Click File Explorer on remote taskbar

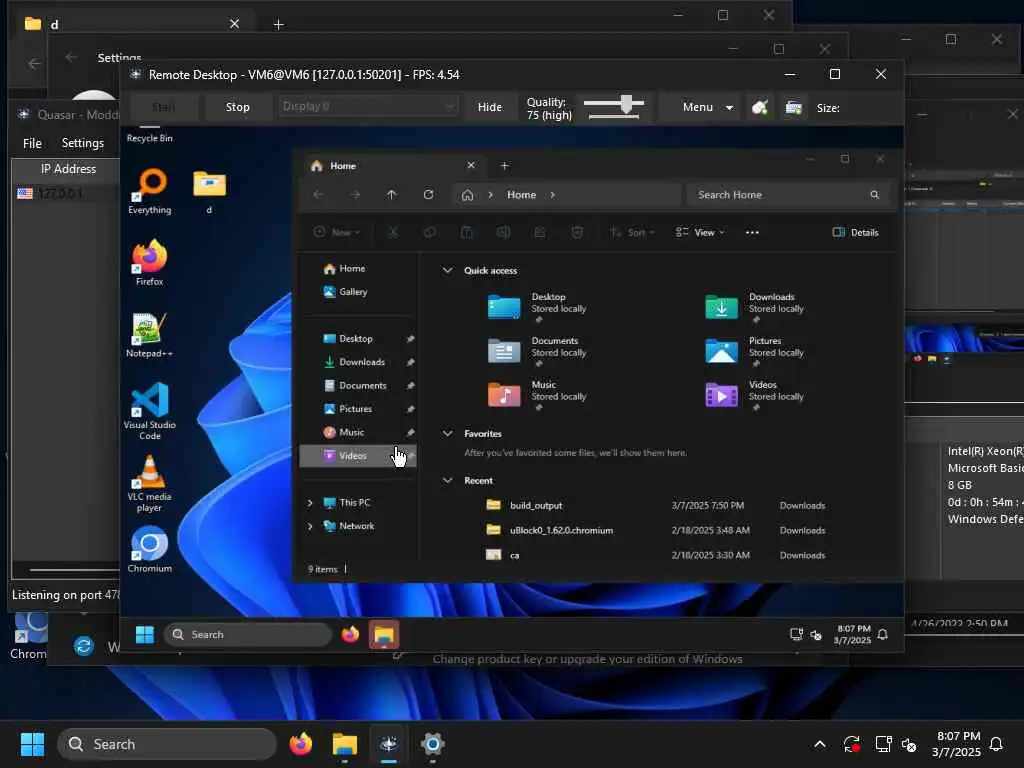point(384,635)
